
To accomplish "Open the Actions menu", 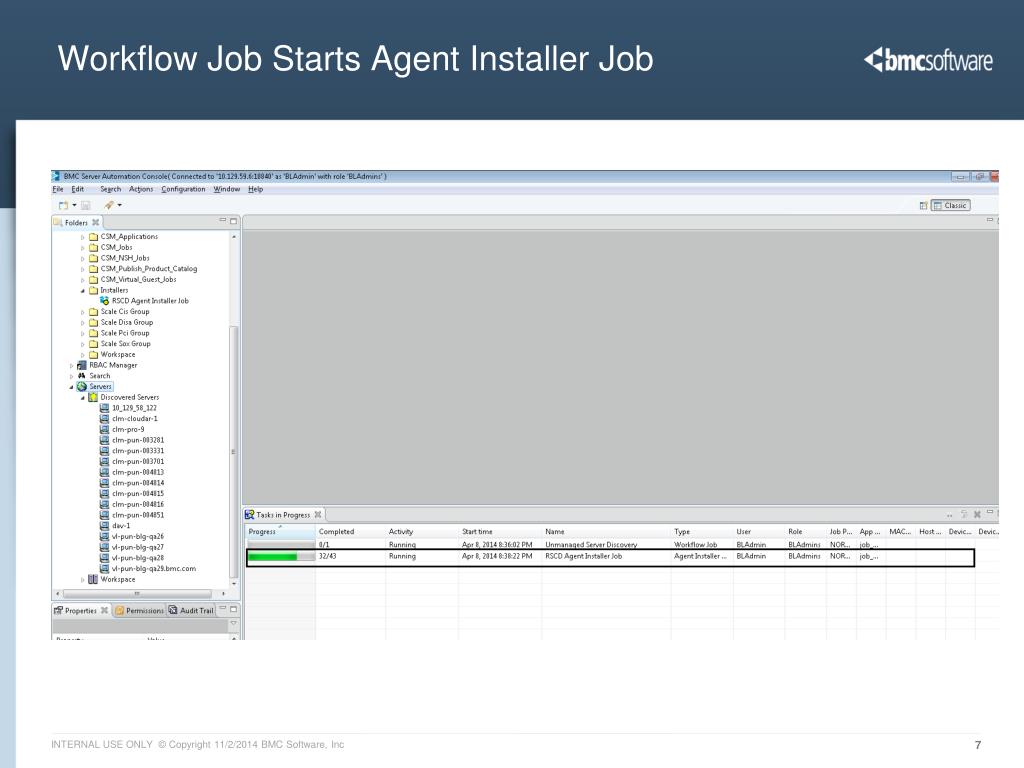I will (141, 189).
